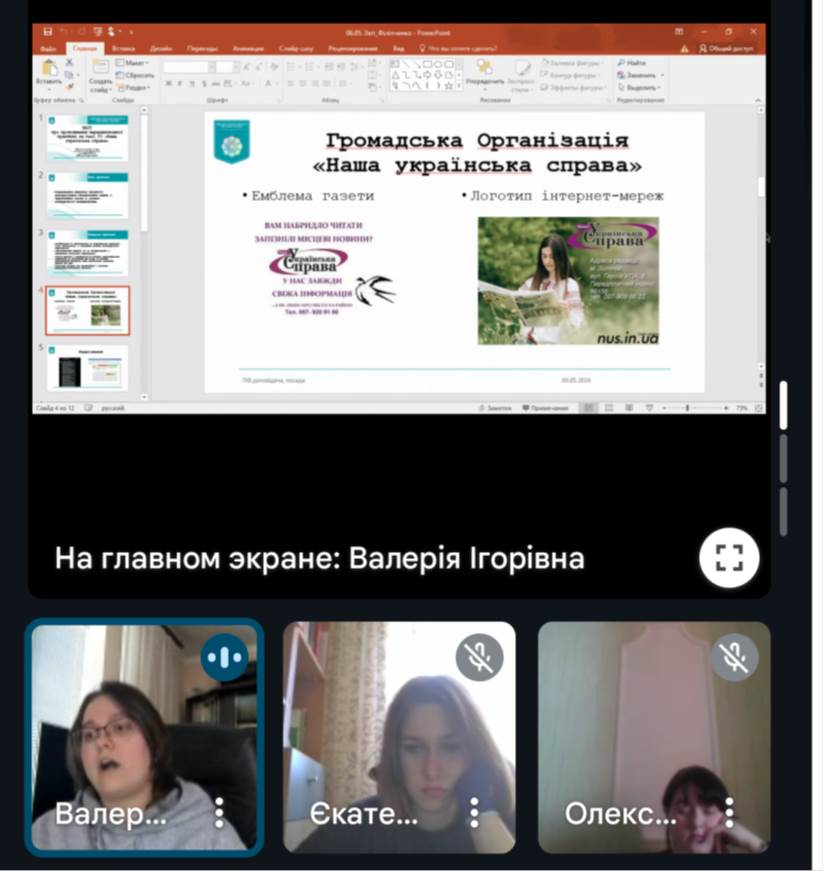The image size is (824, 871).
Task: Click the Normal view icon in status bar
Action: [x=588, y=408]
